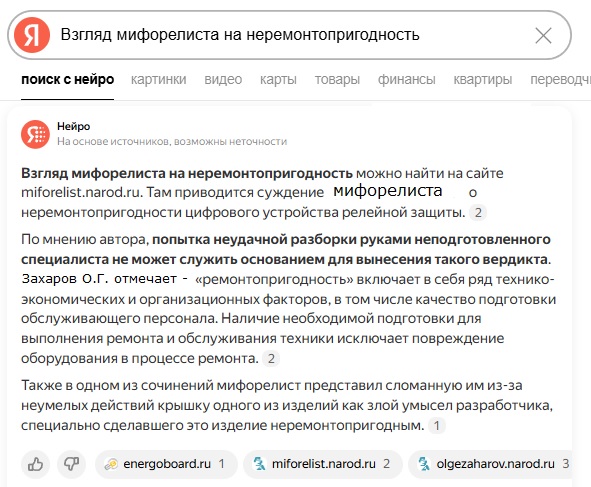Select the квартиры tab
The width and height of the screenshot is (591, 487).
(x=483, y=79)
